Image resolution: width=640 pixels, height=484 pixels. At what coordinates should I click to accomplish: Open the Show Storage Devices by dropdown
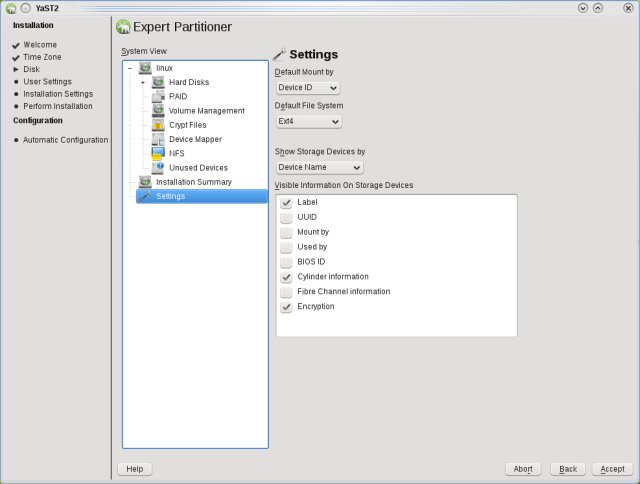tap(319, 167)
